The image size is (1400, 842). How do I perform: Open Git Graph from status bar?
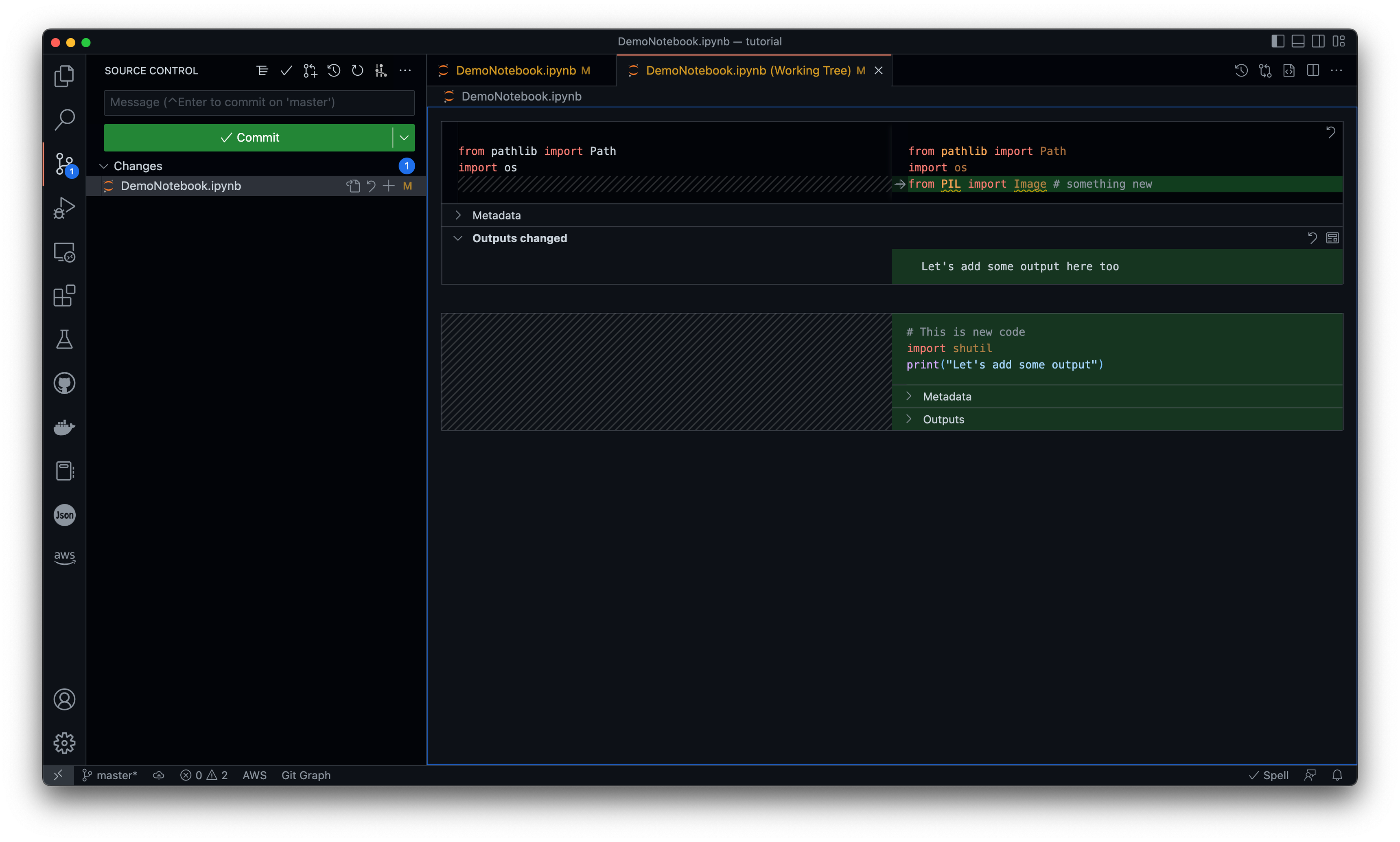coord(306,775)
